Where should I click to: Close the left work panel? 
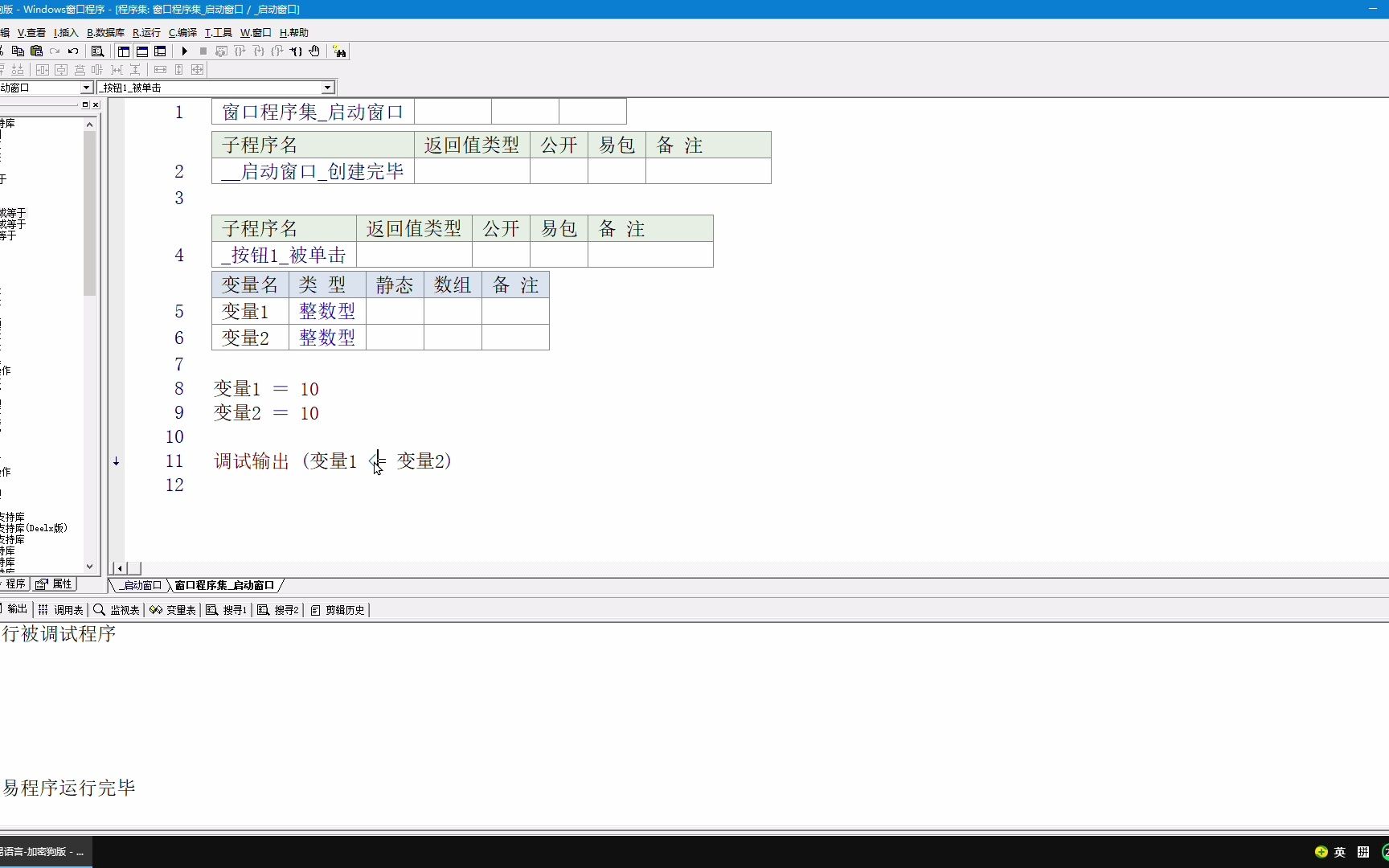click(x=96, y=104)
